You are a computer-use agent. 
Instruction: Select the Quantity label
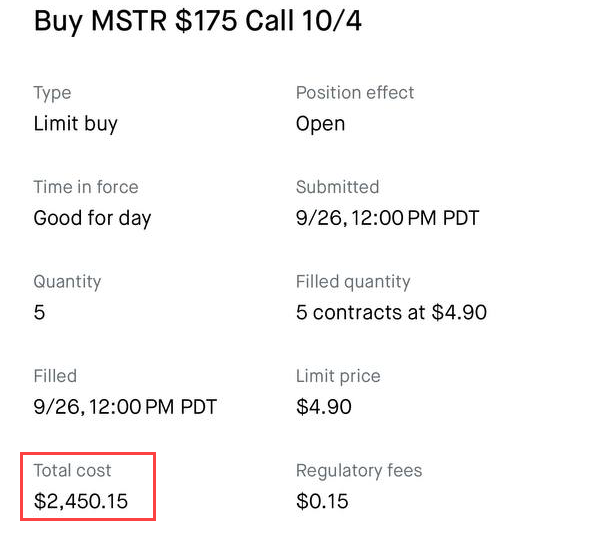pyautogui.click(x=67, y=282)
